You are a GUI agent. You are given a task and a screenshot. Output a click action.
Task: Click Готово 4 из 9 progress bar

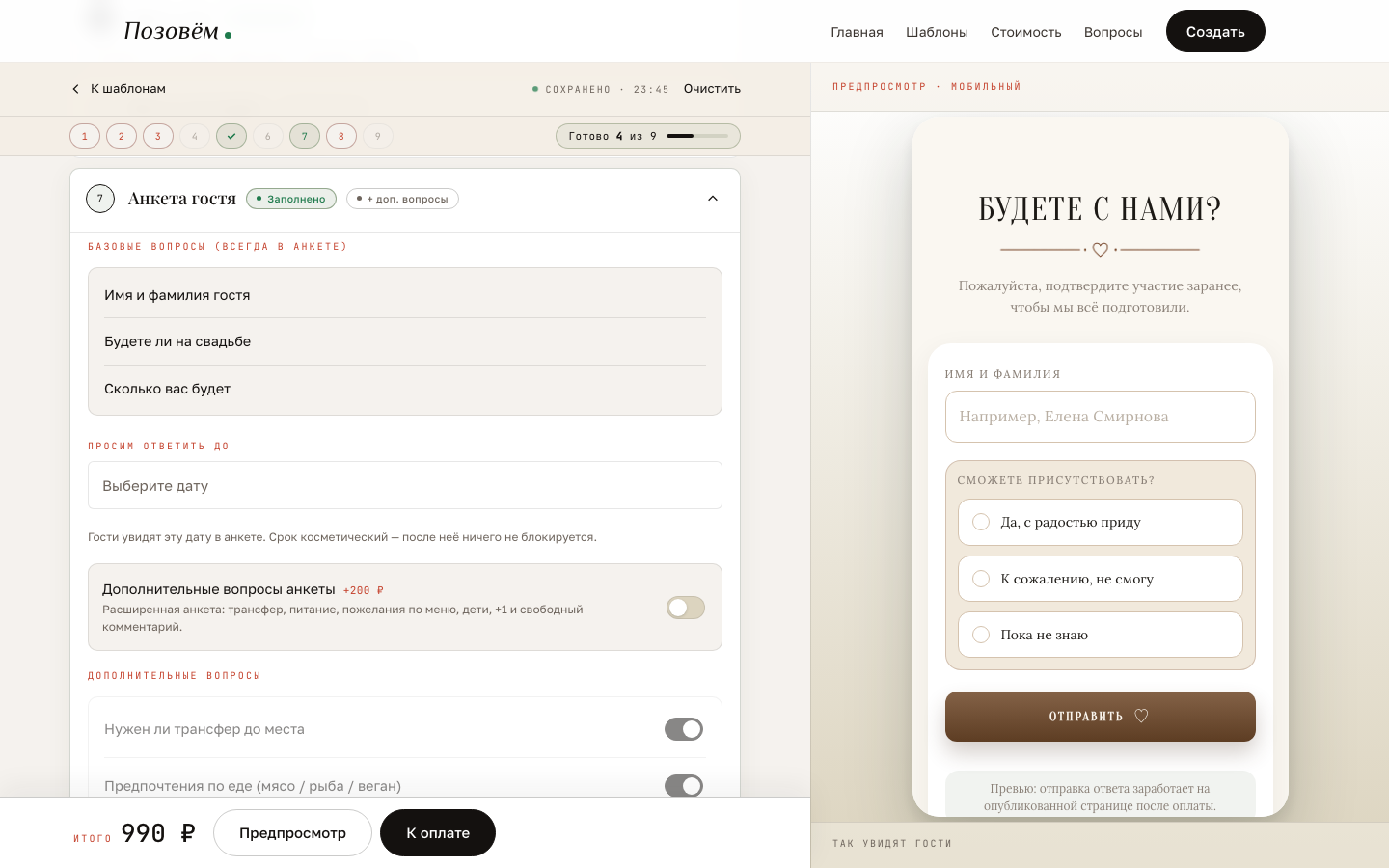point(648,136)
